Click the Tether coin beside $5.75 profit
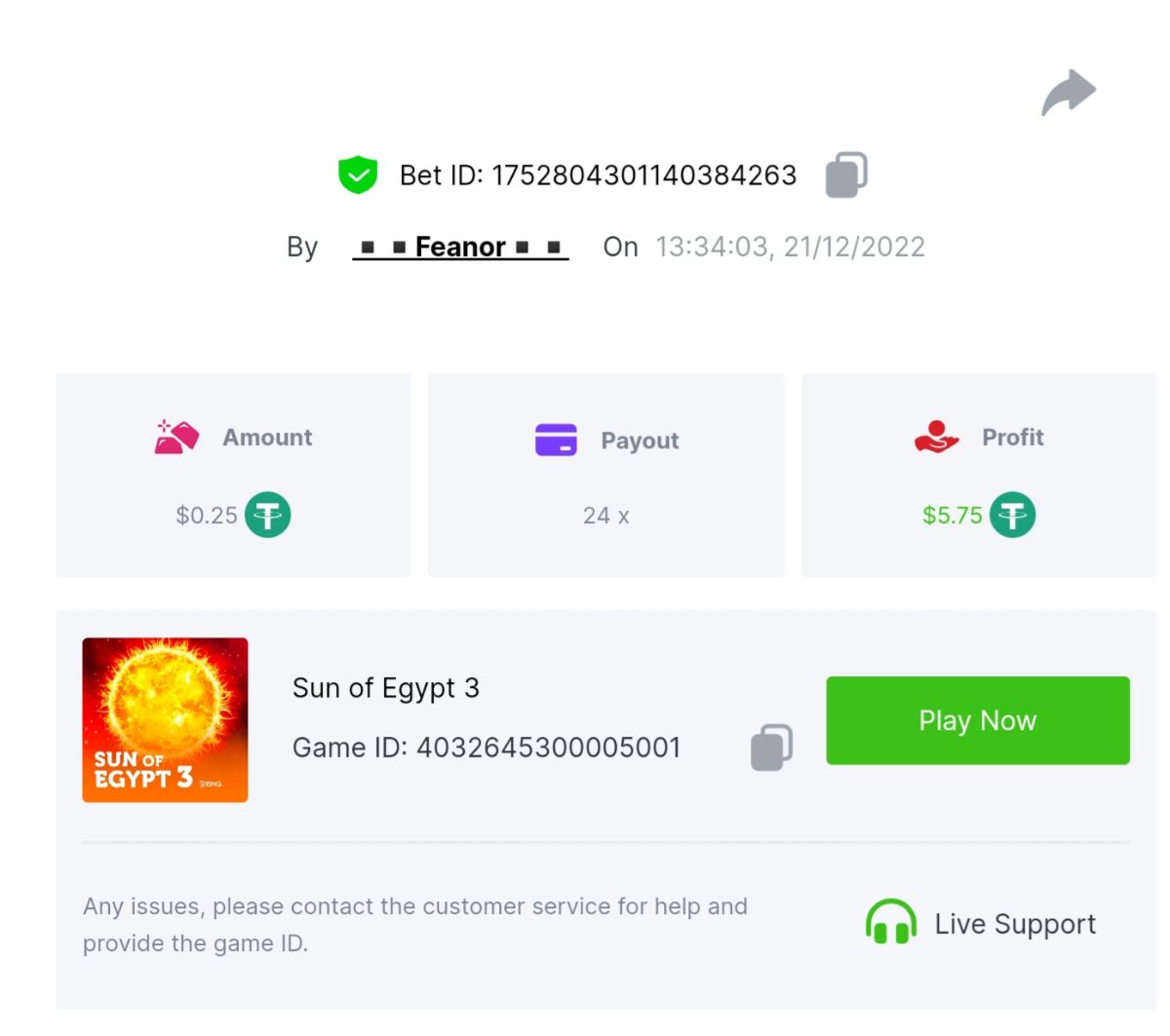The height and width of the screenshot is (1036, 1170). click(x=1013, y=515)
